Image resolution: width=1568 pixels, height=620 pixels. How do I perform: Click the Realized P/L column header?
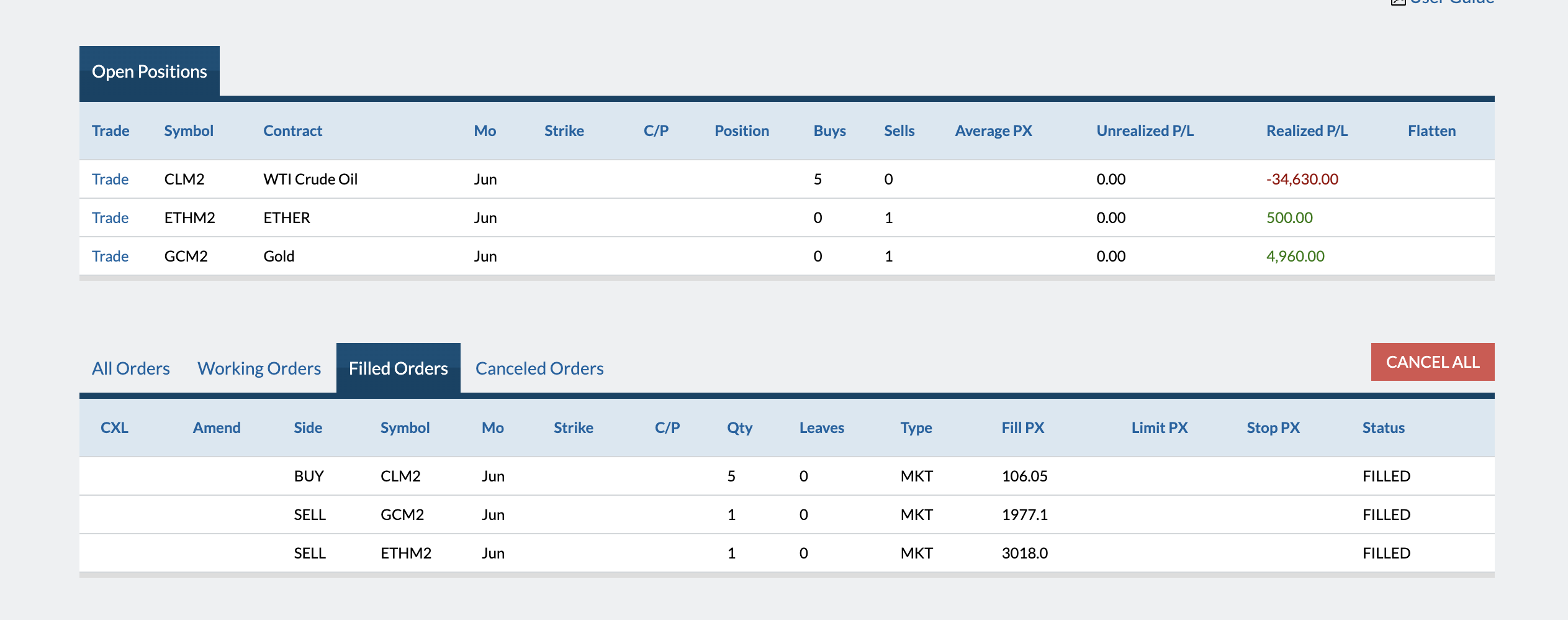1307,130
